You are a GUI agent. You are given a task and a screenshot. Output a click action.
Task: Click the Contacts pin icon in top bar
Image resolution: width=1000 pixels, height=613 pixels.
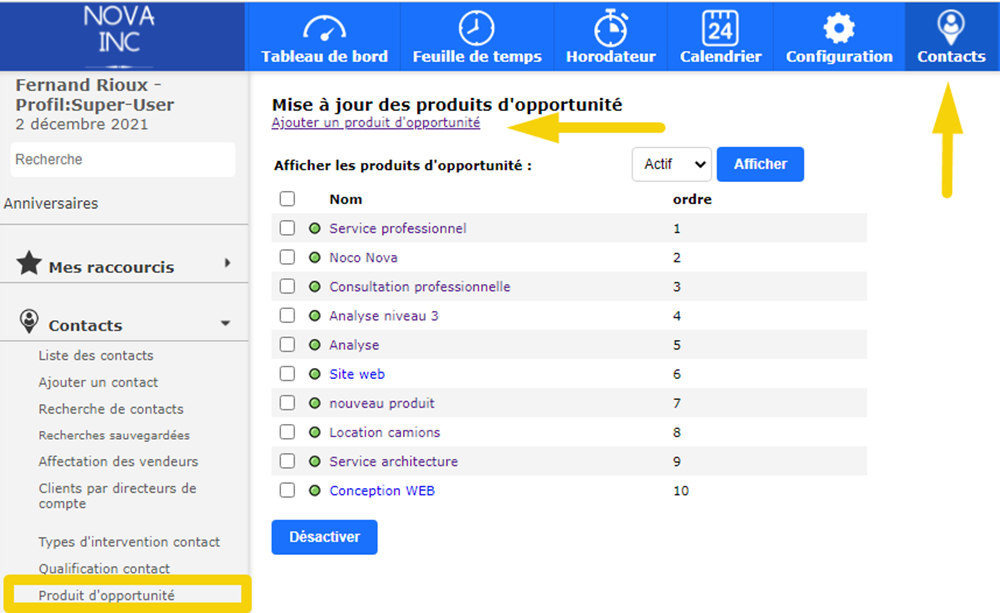pyautogui.click(x=951, y=27)
